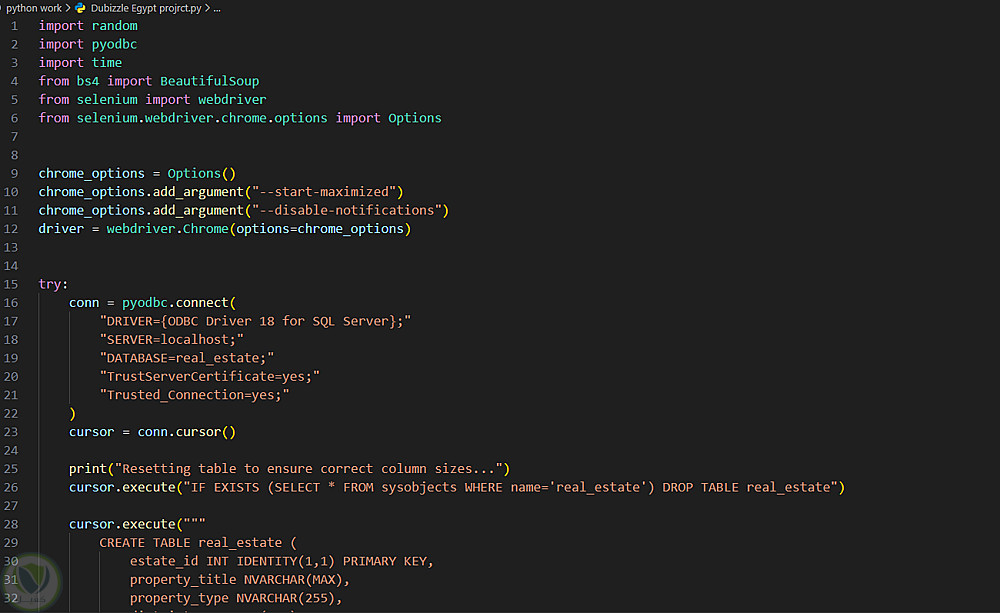Click the 'try:' keyword
This screenshot has width=1000, height=613.
click(x=53, y=284)
